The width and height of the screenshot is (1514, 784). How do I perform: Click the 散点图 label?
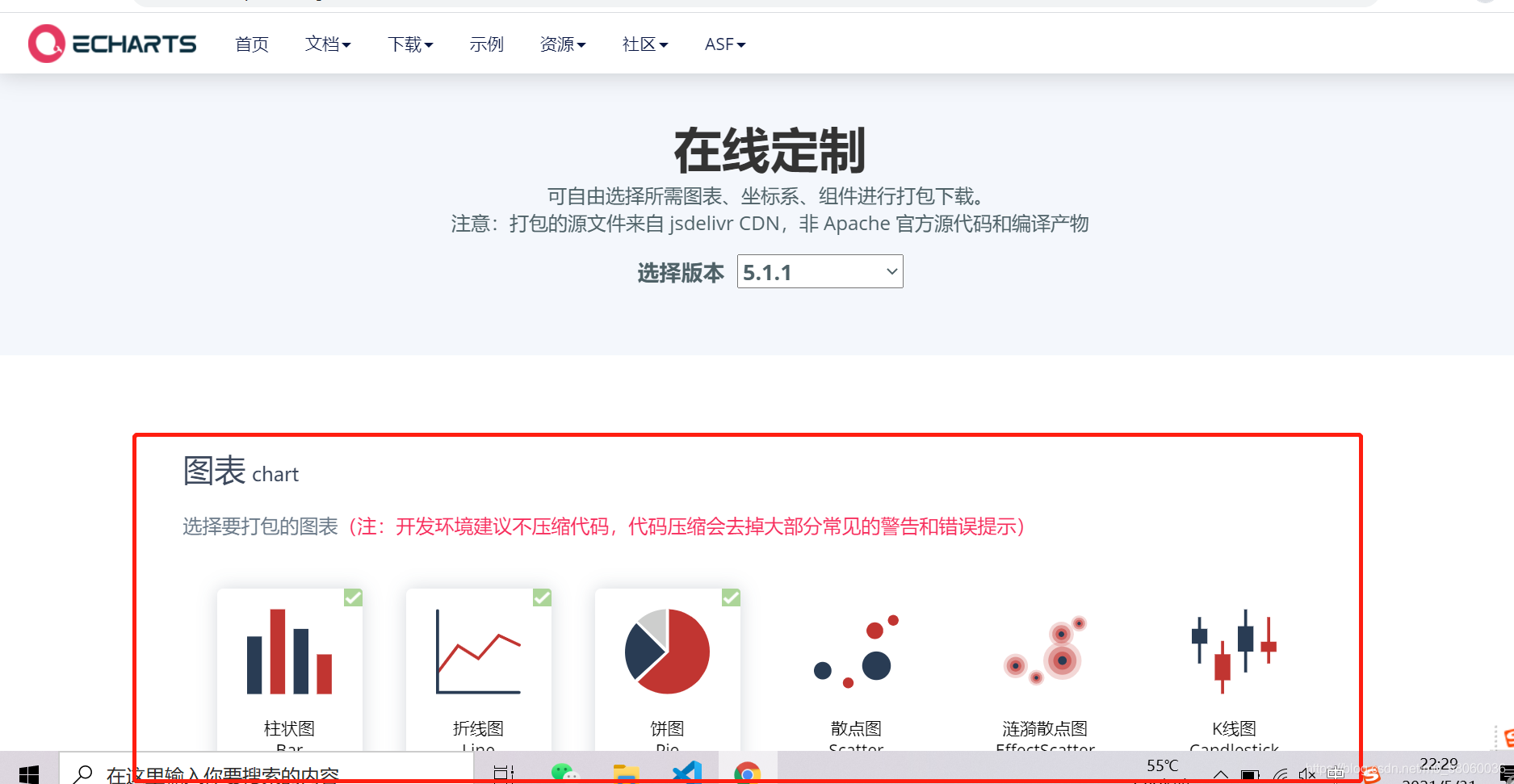[x=856, y=728]
